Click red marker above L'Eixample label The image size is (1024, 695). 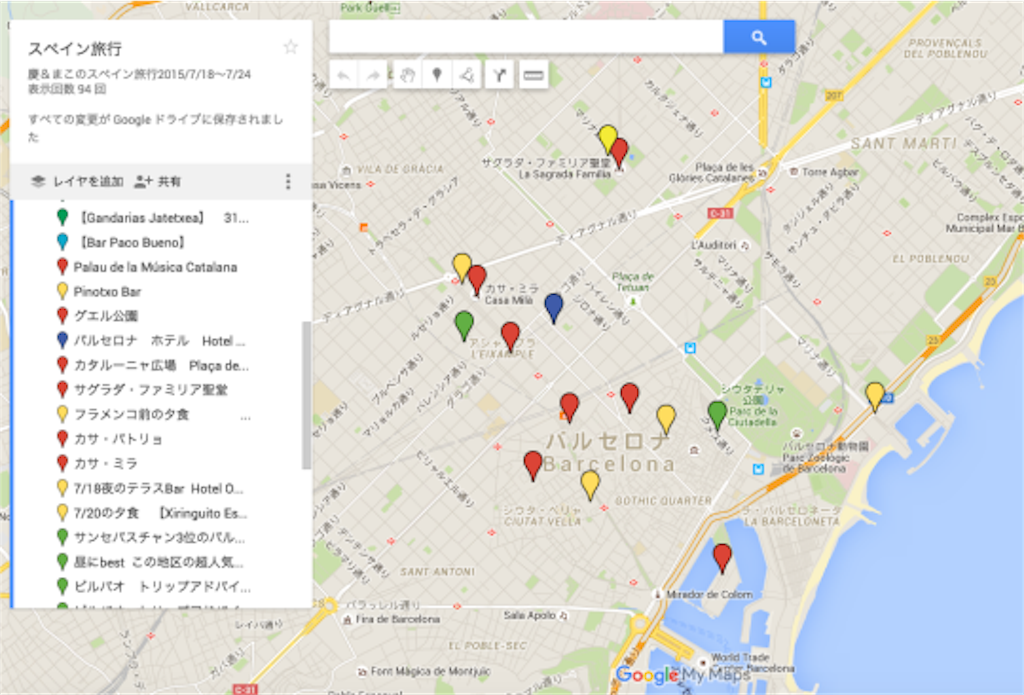pos(511,336)
